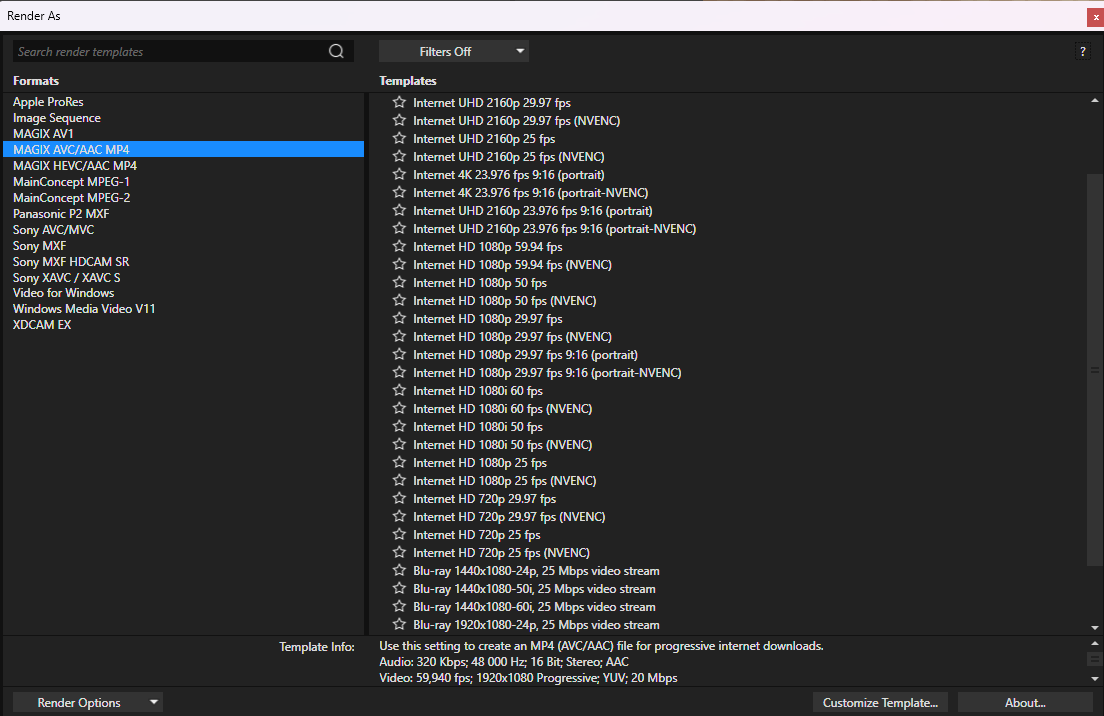Viewport: 1104px width, 716px height.
Task: Star the Internet UHD 2160p 29.97 fps (NVENC) template
Action: tap(399, 120)
